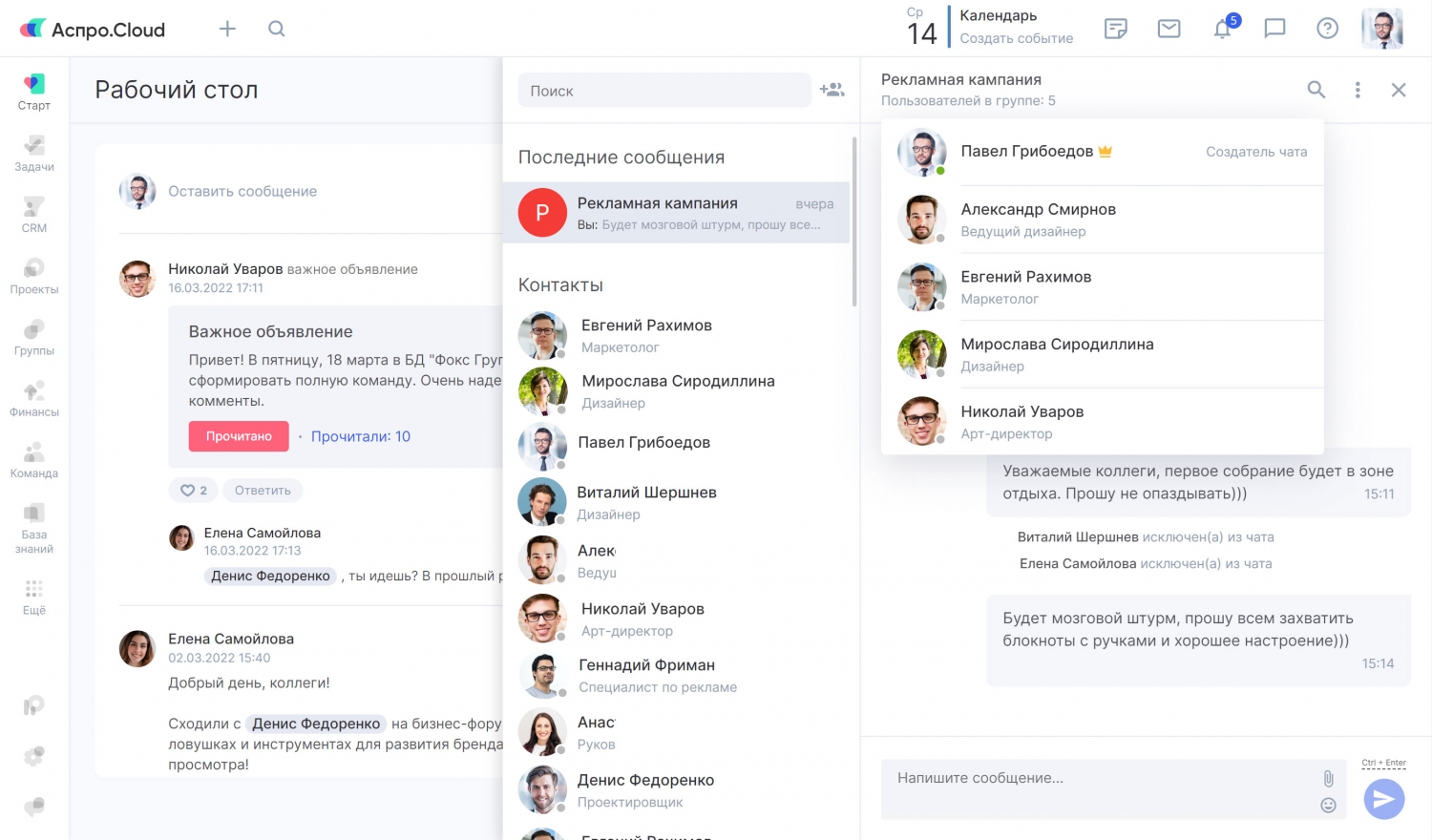Viewport: 1432px width, 840px height.
Task: Open CRM section in the sidebar
Action: coord(34,214)
